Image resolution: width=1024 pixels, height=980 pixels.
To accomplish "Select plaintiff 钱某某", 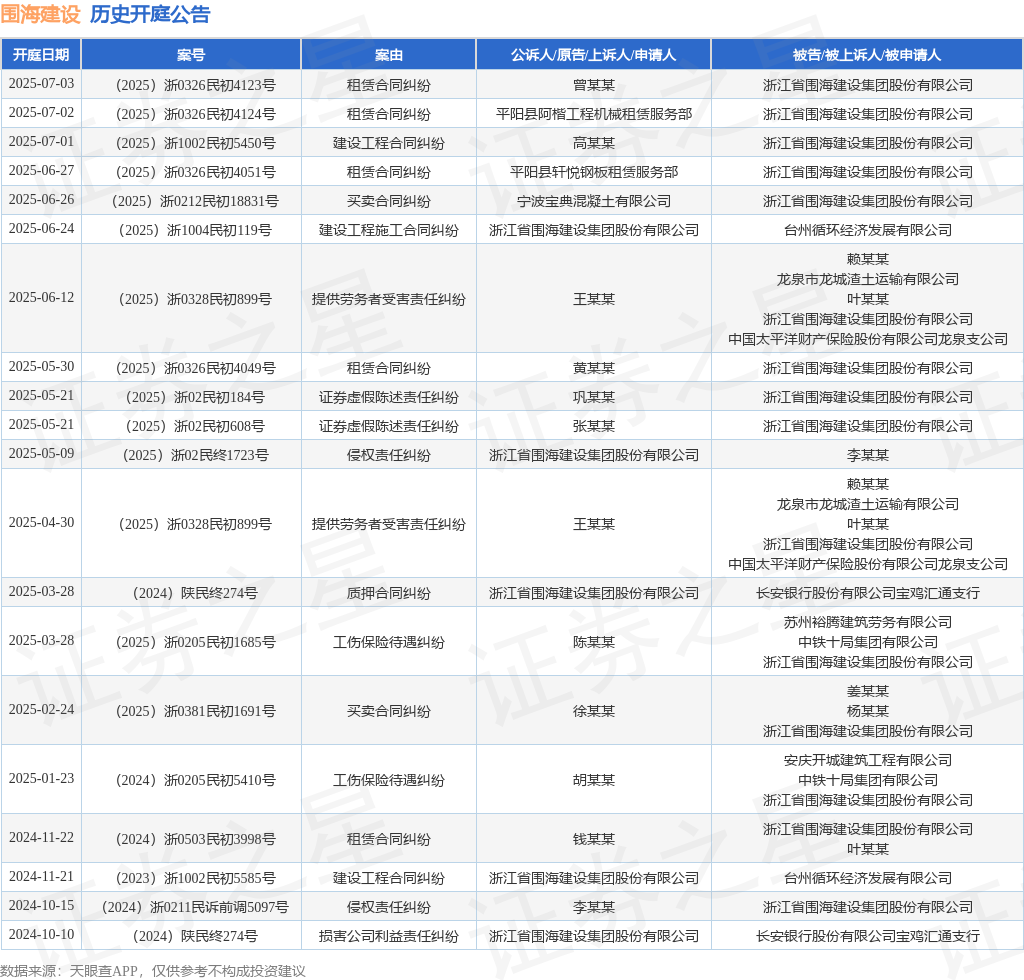I will coord(594,839).
